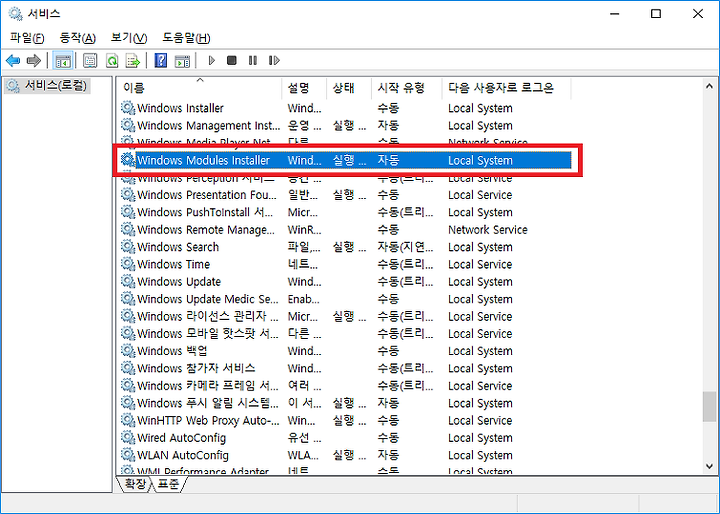Toggle the console tree show/hide icon

pyautogui.click(x=63, y=61)
